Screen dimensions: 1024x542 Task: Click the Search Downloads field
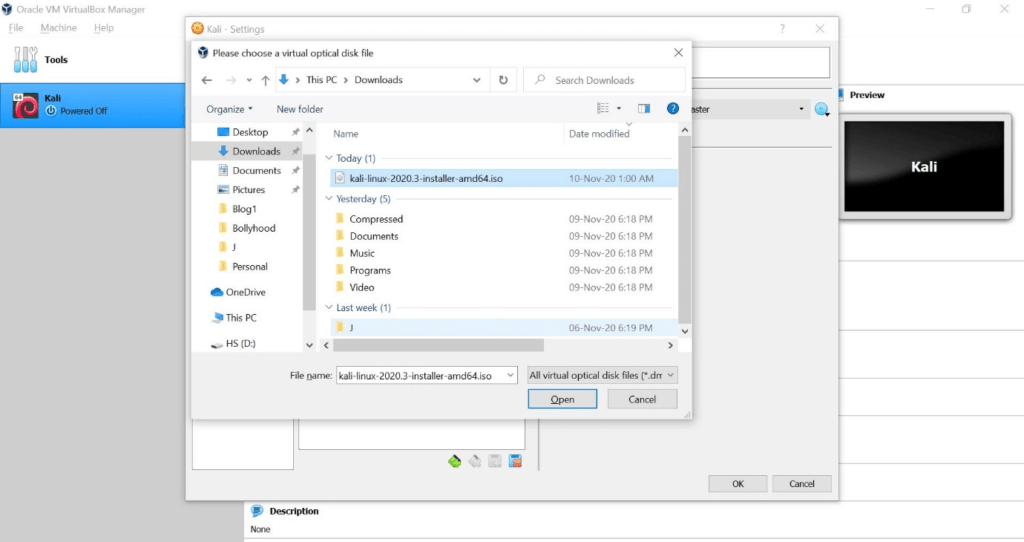[605, 80]
